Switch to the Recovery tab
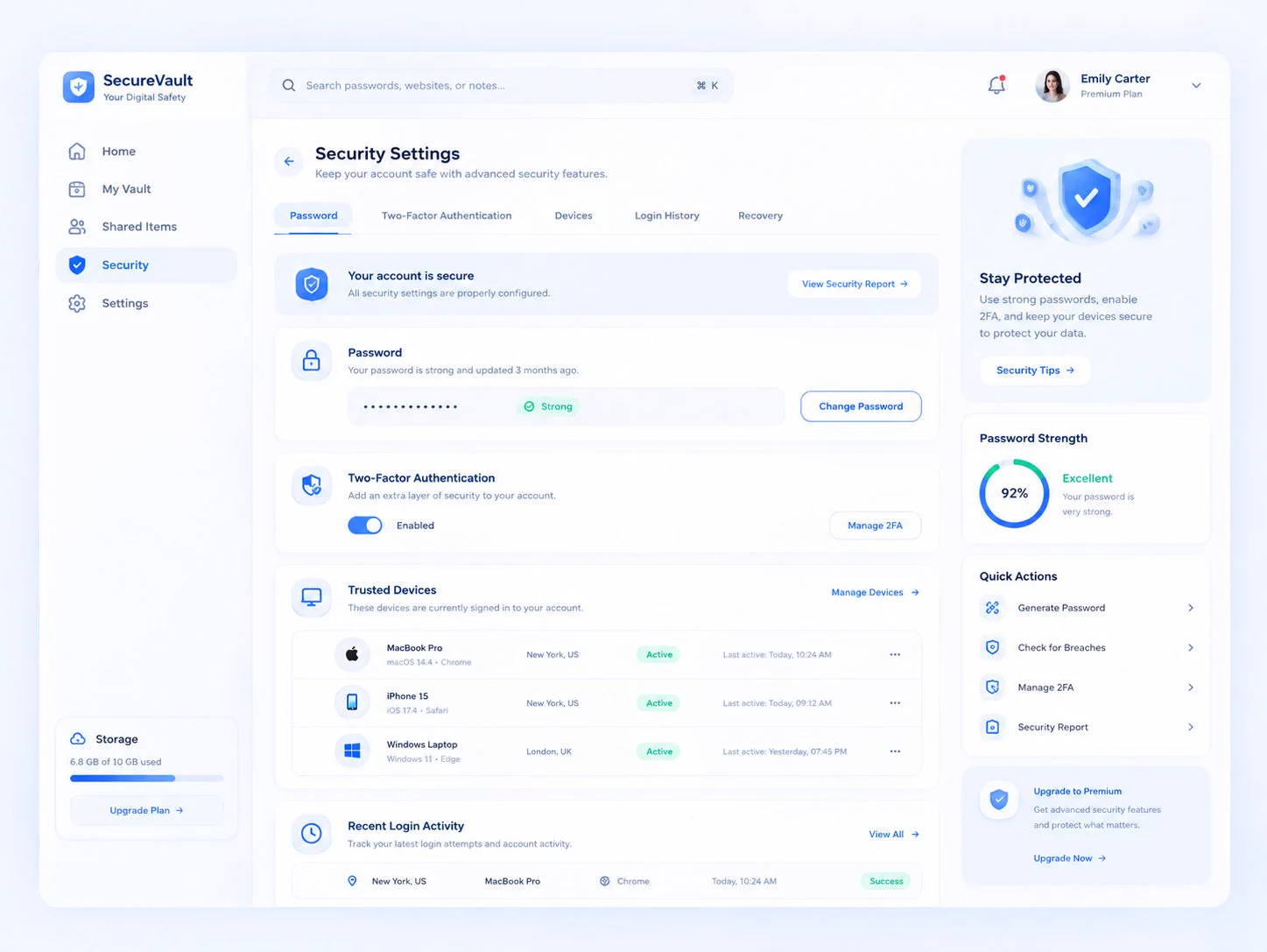This screenshot has height=952, width=1267. click(x=760, y=215)
